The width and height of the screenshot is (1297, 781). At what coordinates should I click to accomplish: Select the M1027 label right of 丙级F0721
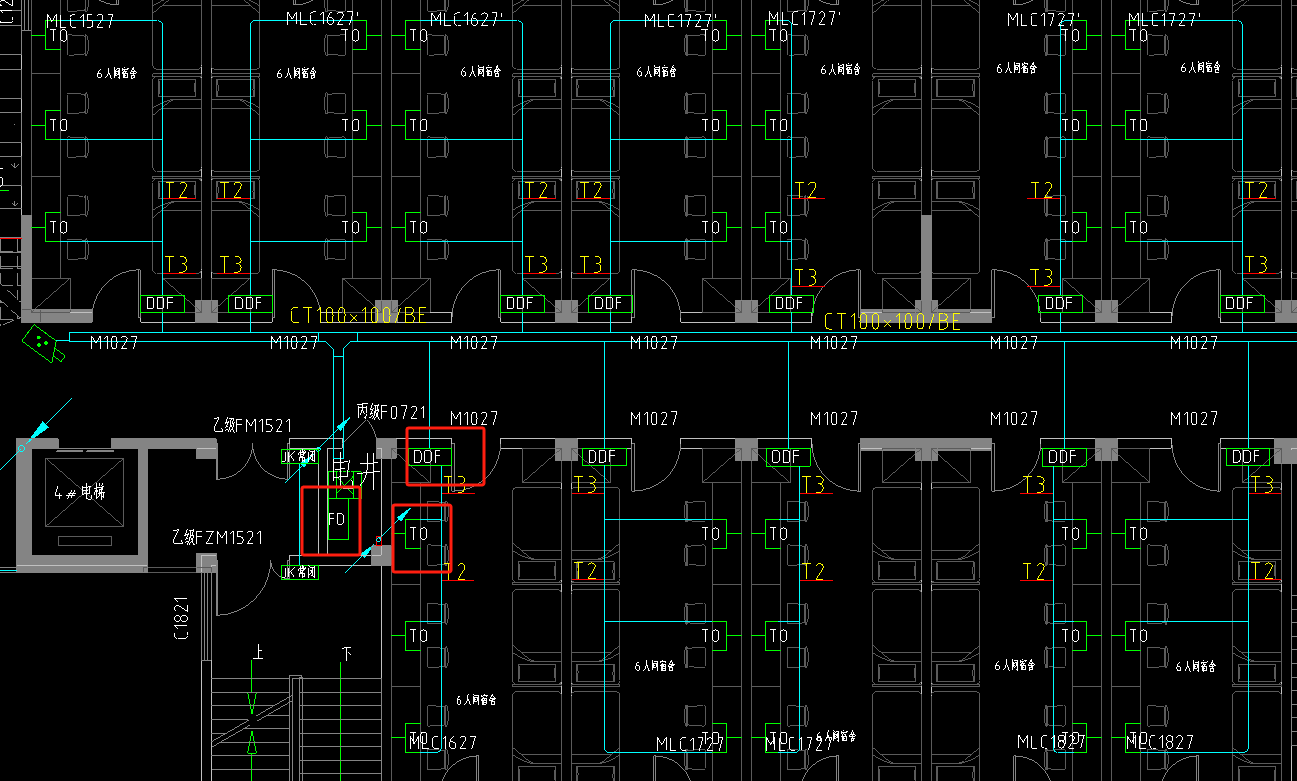click(x=474, y=418)
